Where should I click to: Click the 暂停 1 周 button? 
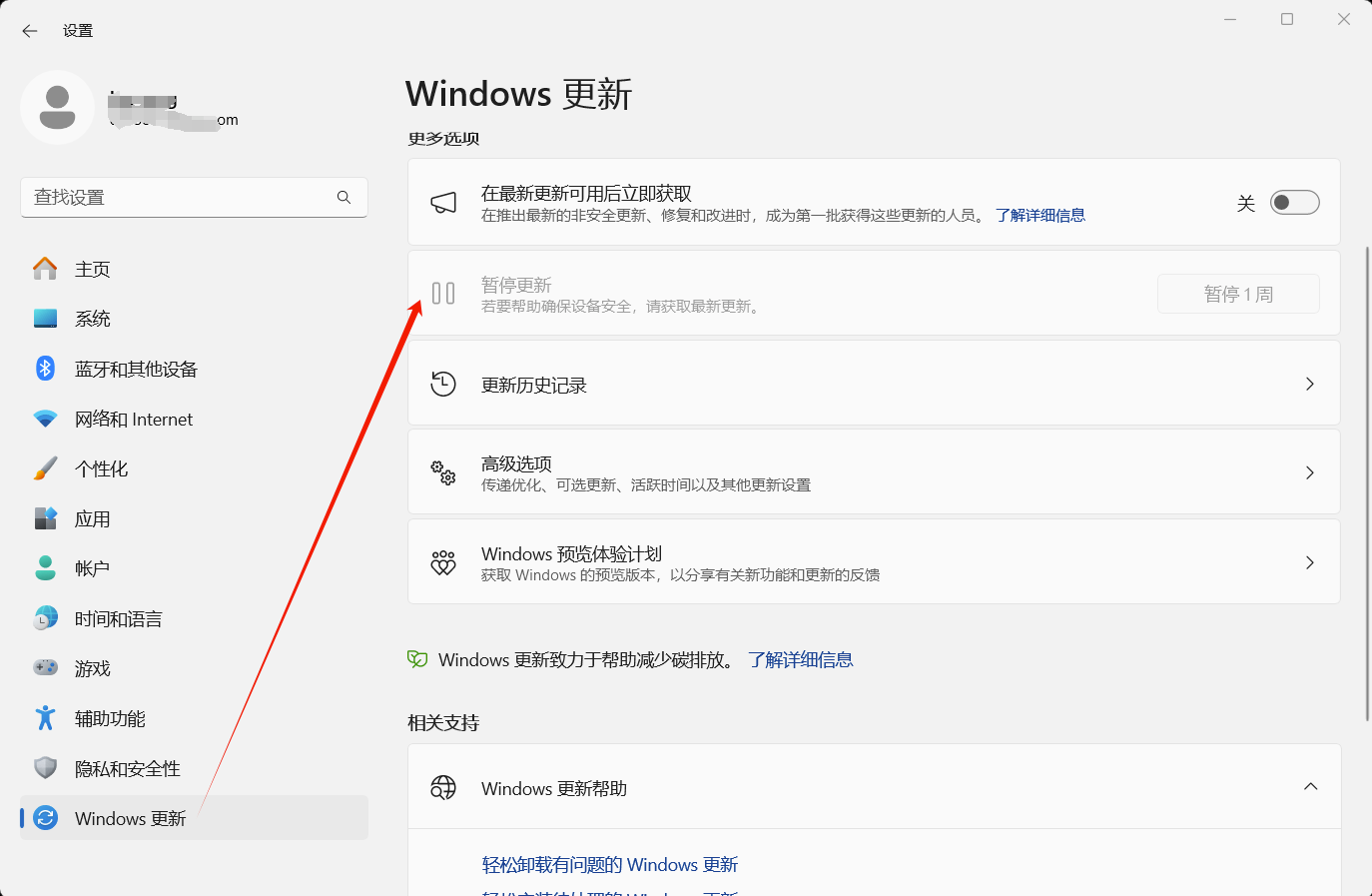1238,294
